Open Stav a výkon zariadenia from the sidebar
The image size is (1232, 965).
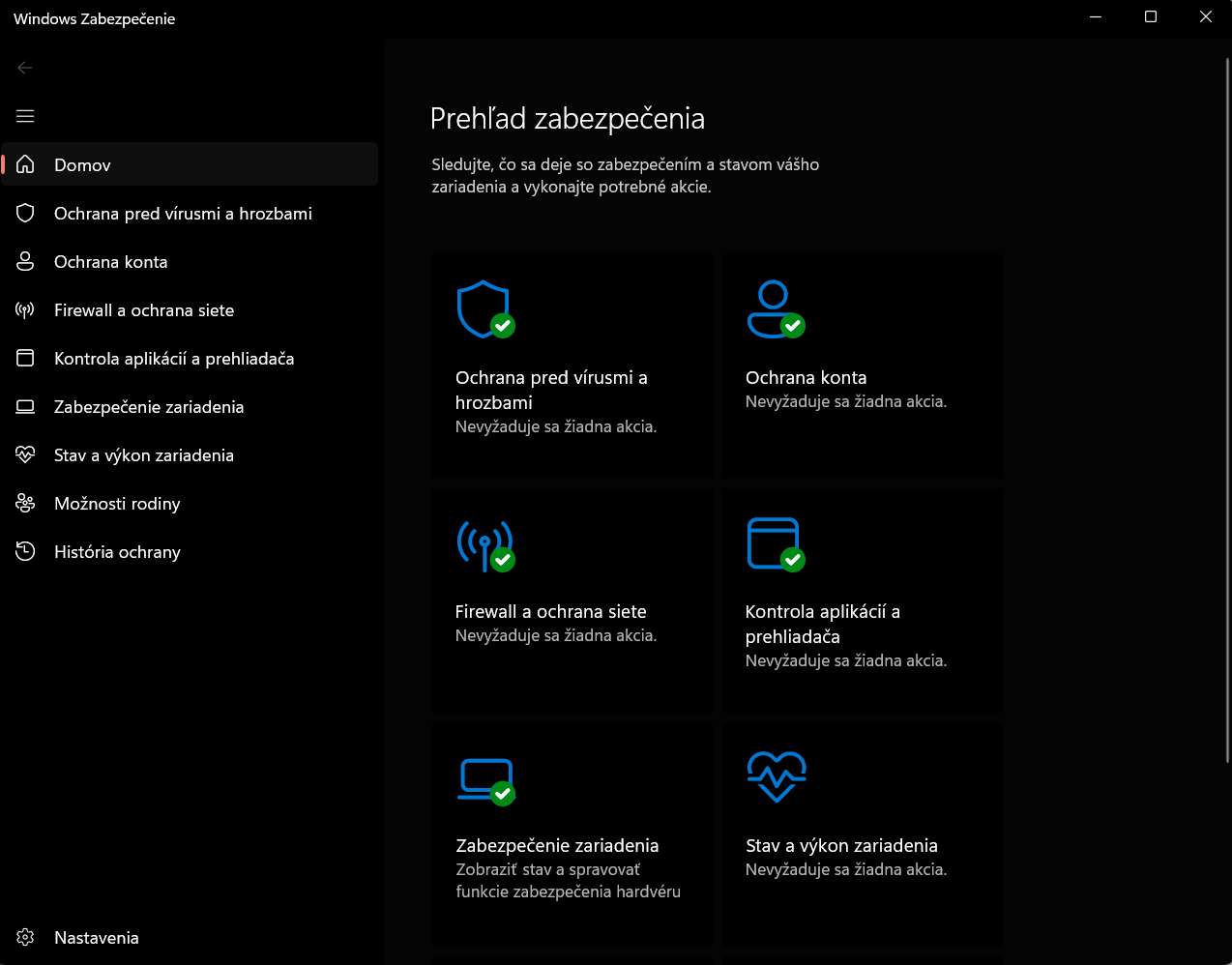click(190, 454)
